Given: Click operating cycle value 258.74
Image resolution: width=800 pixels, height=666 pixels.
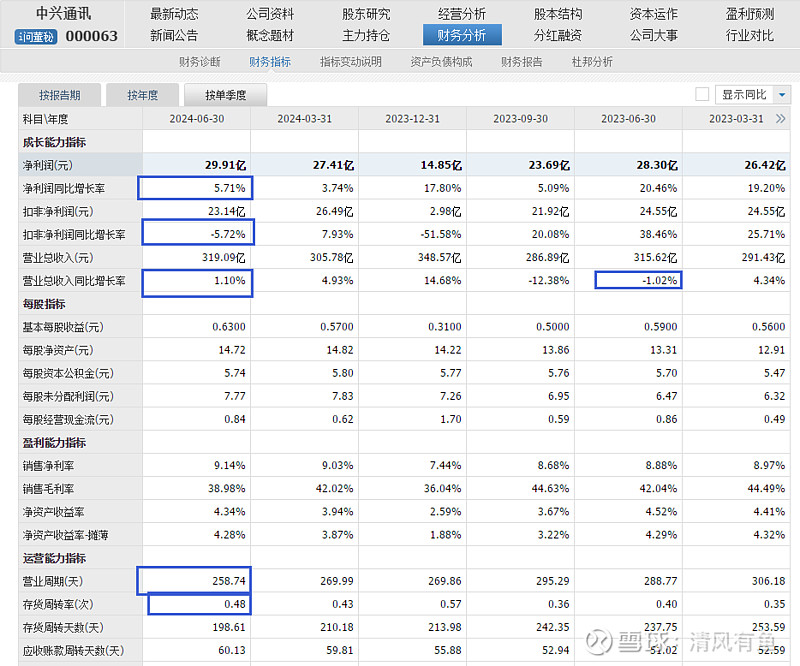Looking at the screenshot, I should 229,581.
